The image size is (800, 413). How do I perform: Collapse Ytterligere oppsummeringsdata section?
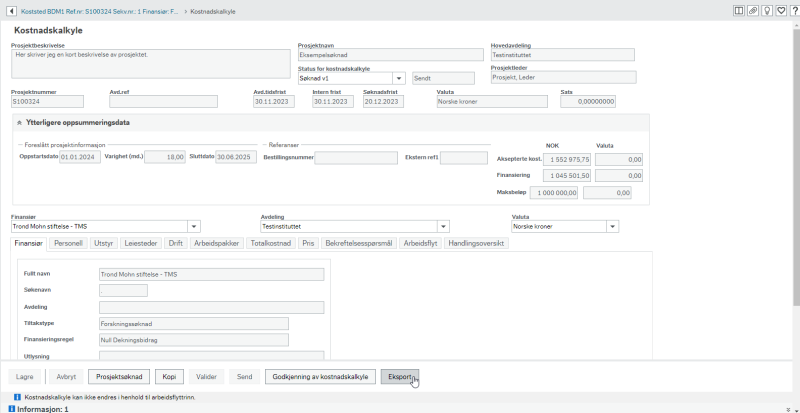(x=19, y=123)
